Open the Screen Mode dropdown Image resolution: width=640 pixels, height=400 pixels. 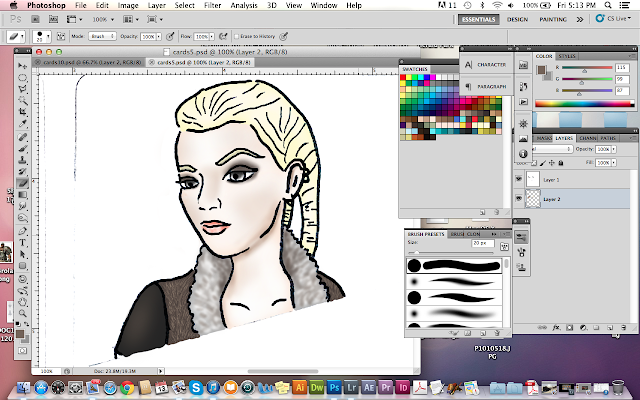(155, 19)
